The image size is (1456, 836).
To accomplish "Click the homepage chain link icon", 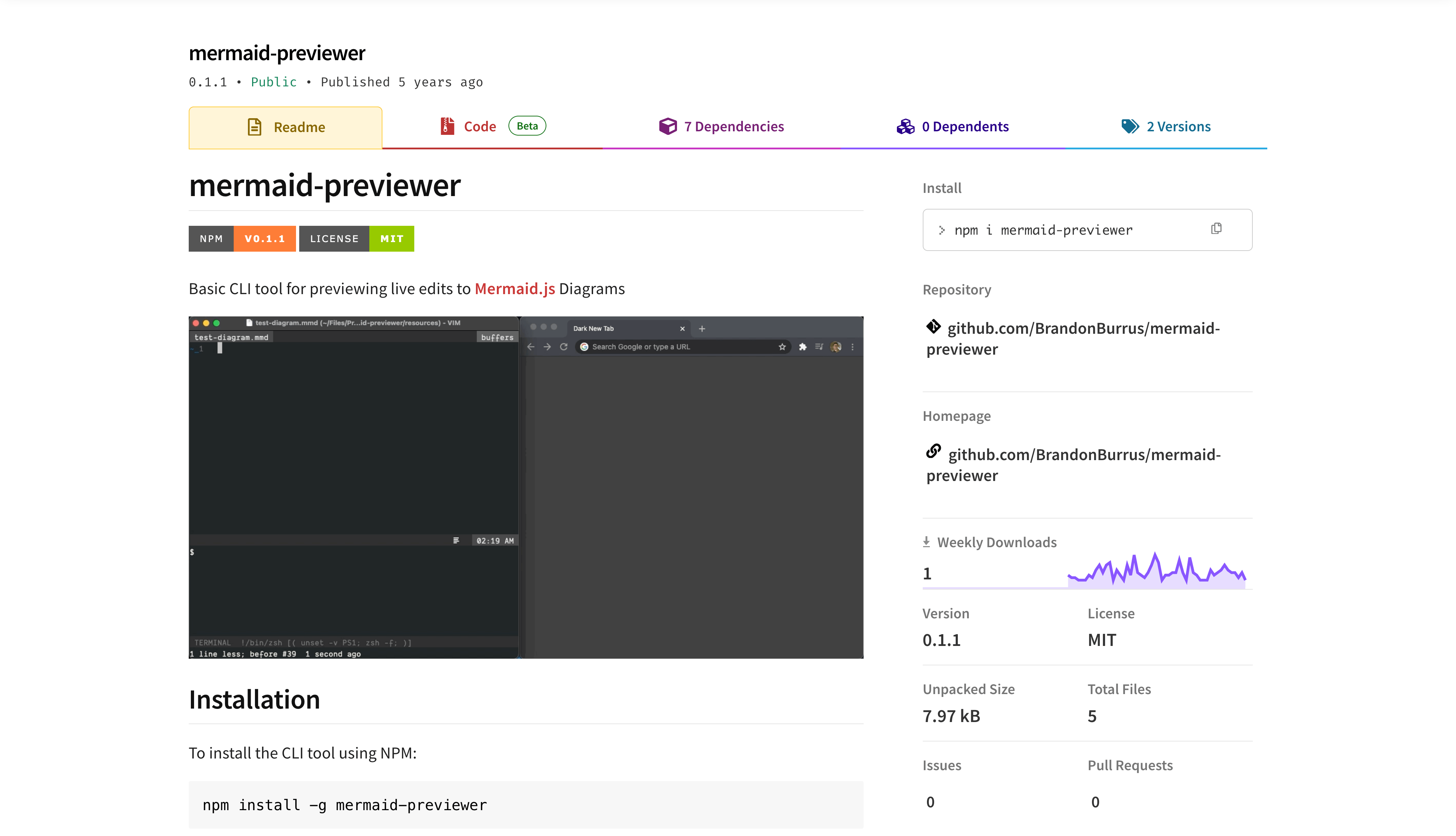I will pos(933,451).
